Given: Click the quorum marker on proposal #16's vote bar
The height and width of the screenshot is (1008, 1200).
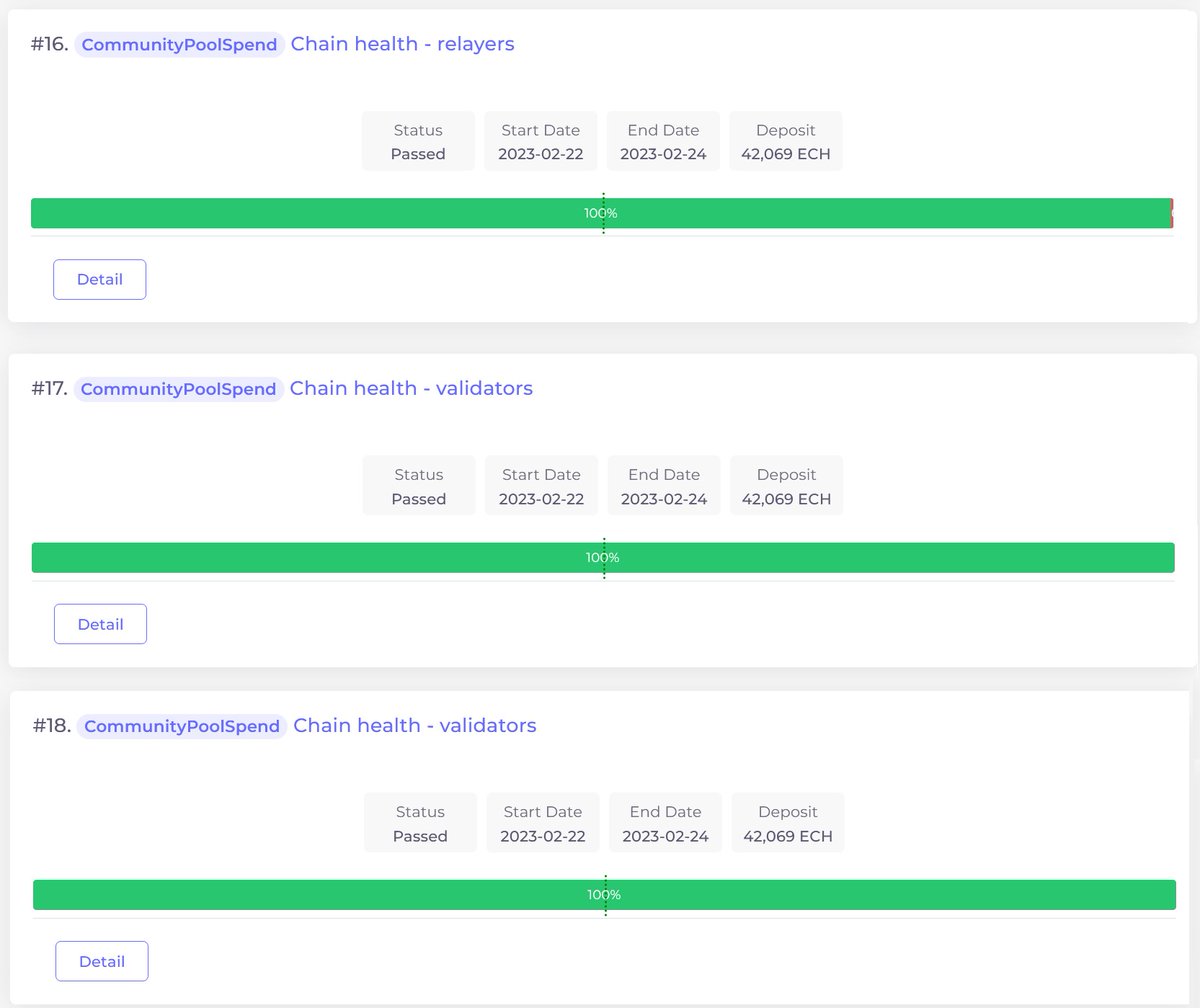Looking at the screenshot, I should pos(603,213).
